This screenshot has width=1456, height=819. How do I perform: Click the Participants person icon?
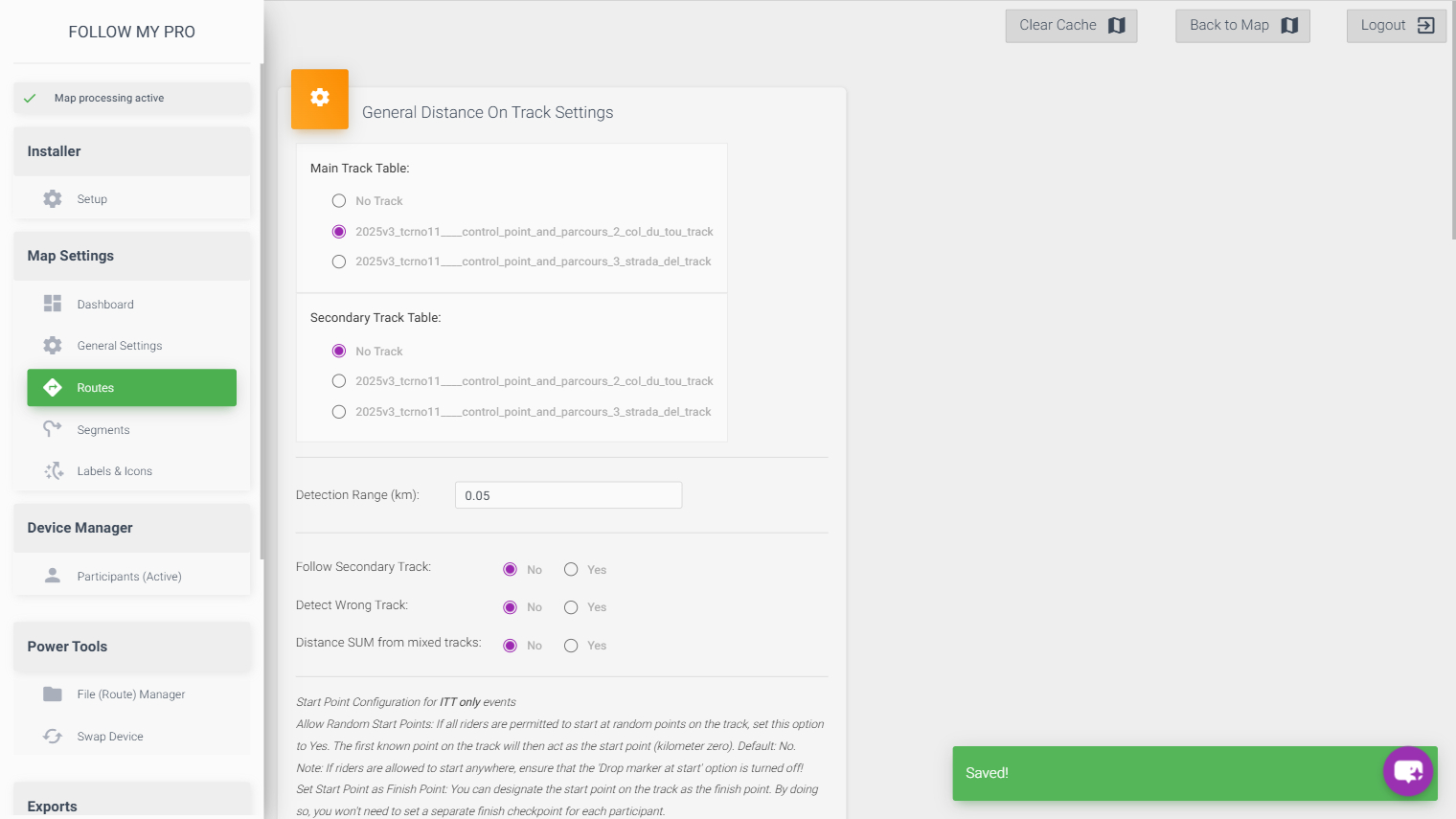(53, 576)
